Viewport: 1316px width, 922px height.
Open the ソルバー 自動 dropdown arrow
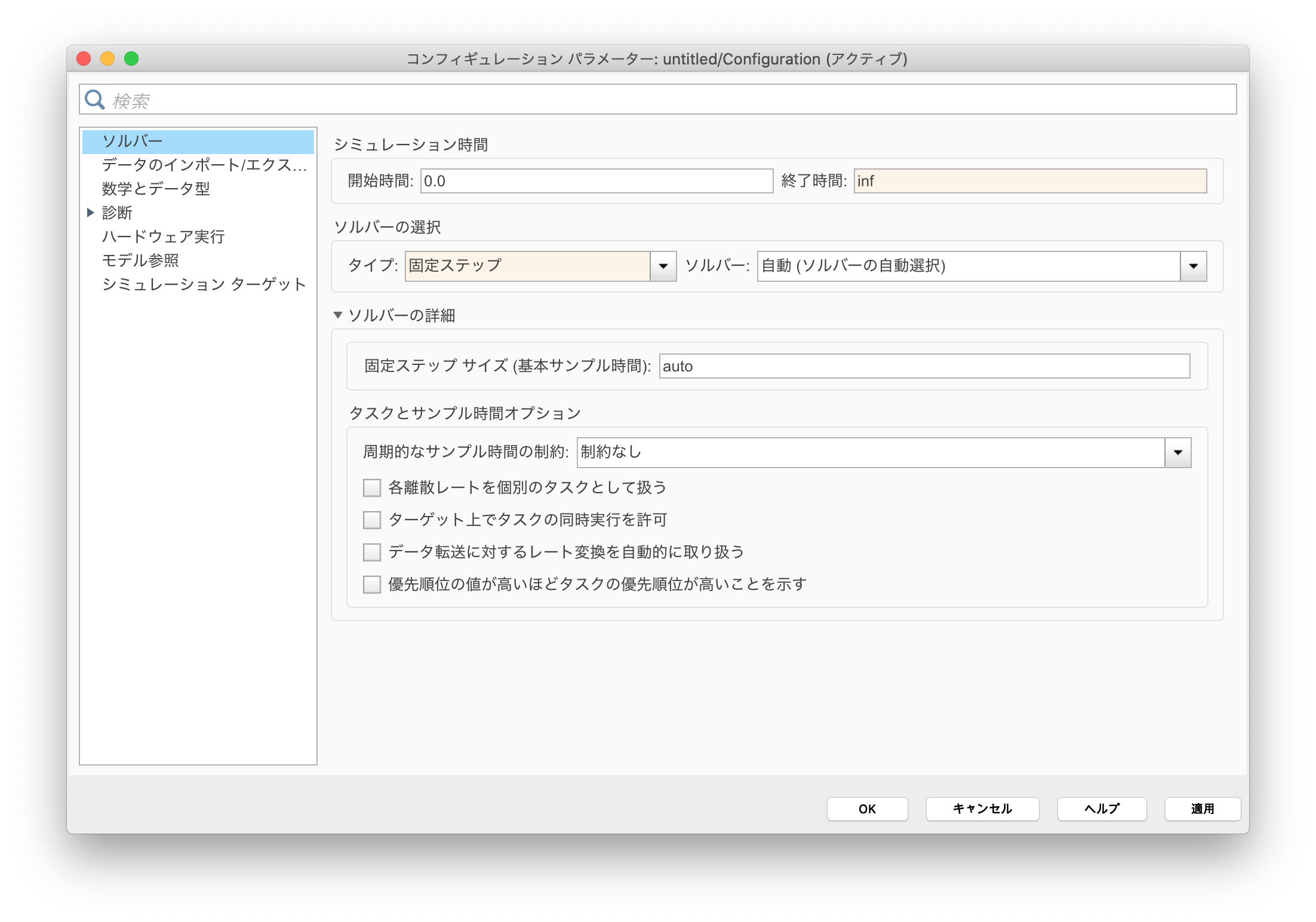click(x=1193, y=266)
